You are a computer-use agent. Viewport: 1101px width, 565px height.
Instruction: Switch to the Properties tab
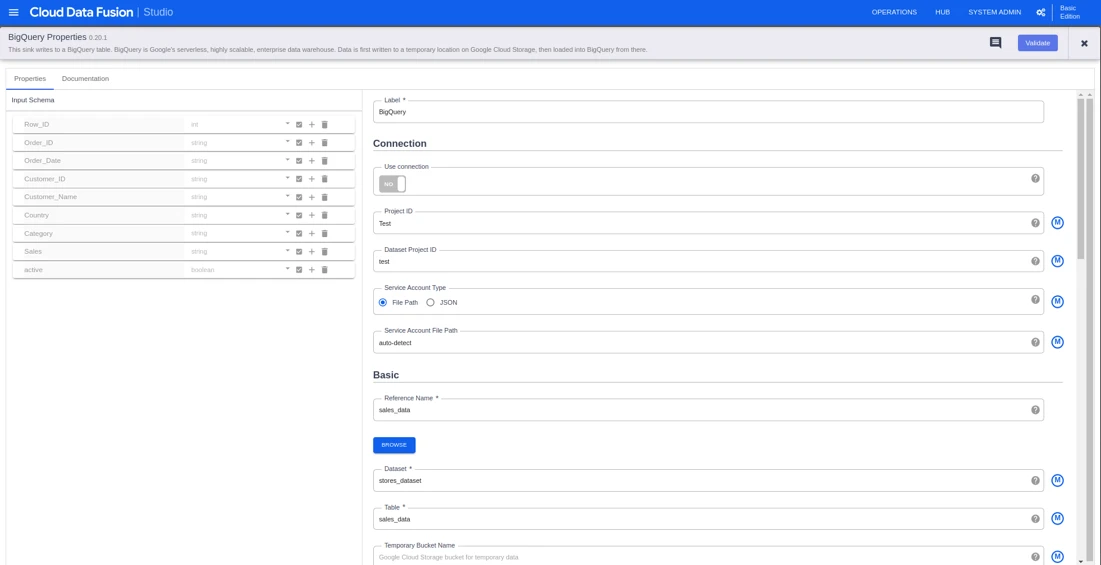coord(29,79)
